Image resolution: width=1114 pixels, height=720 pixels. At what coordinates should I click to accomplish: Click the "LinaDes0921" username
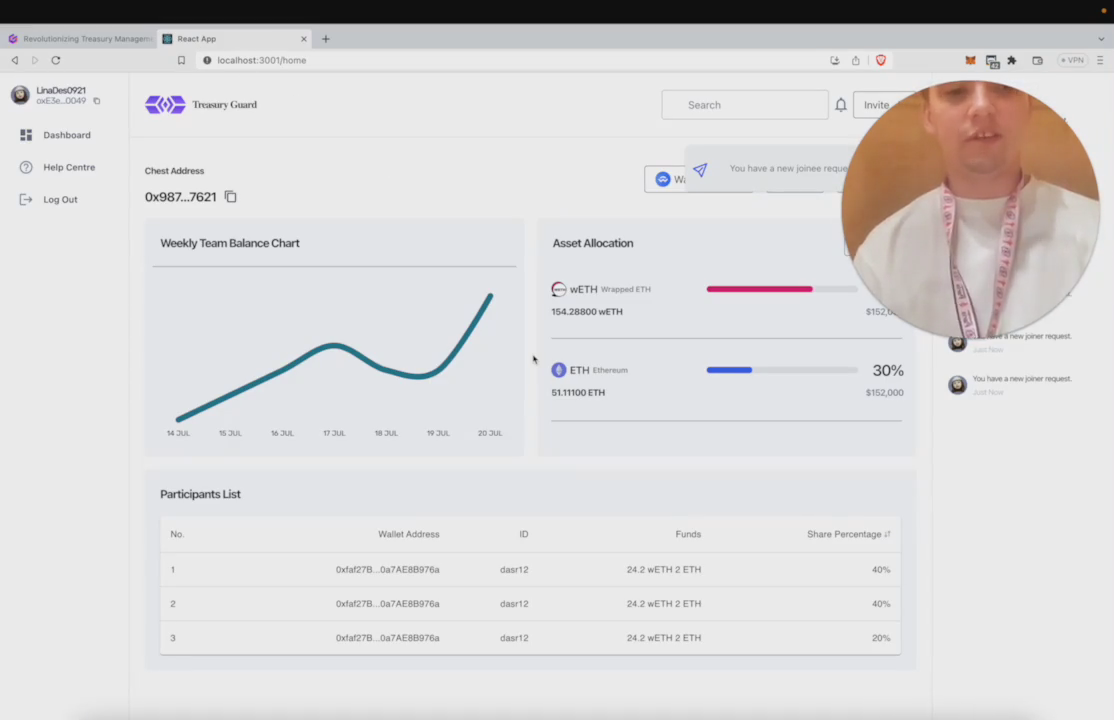pyautogui.click(x=61, y=90)
